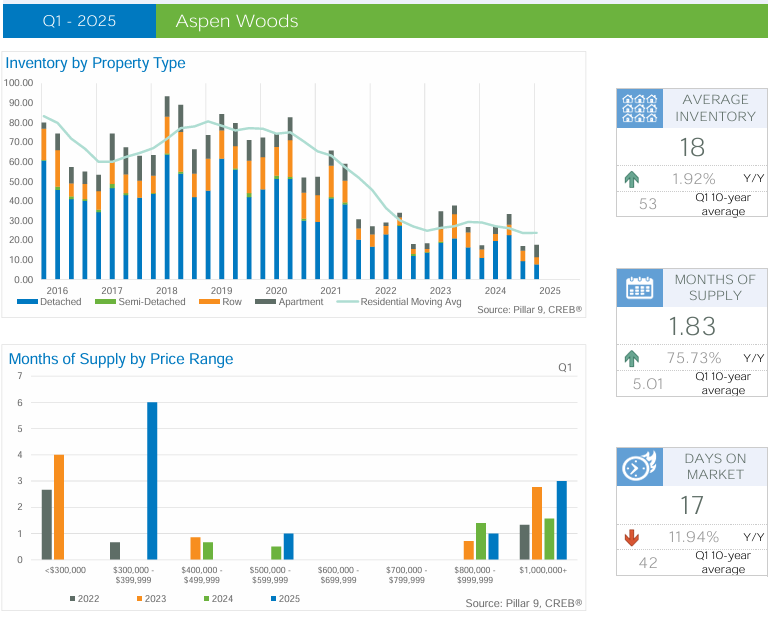This screenshot has height=617, width=773.
Task: Click the green up arrow next to 1.92%
Action: (x=631, y=180)
